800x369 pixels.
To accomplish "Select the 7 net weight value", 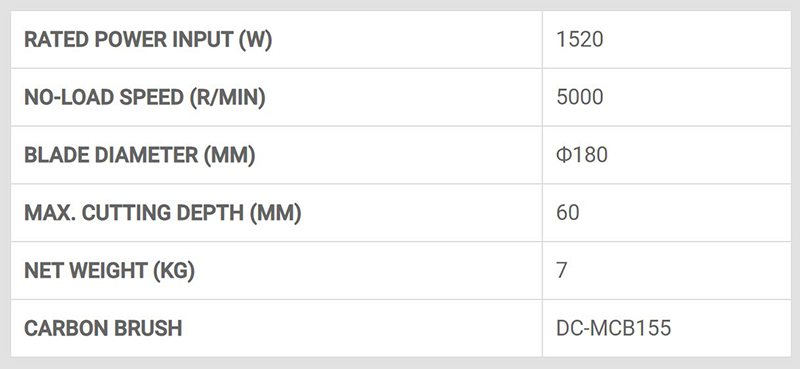I will [562, 270].
